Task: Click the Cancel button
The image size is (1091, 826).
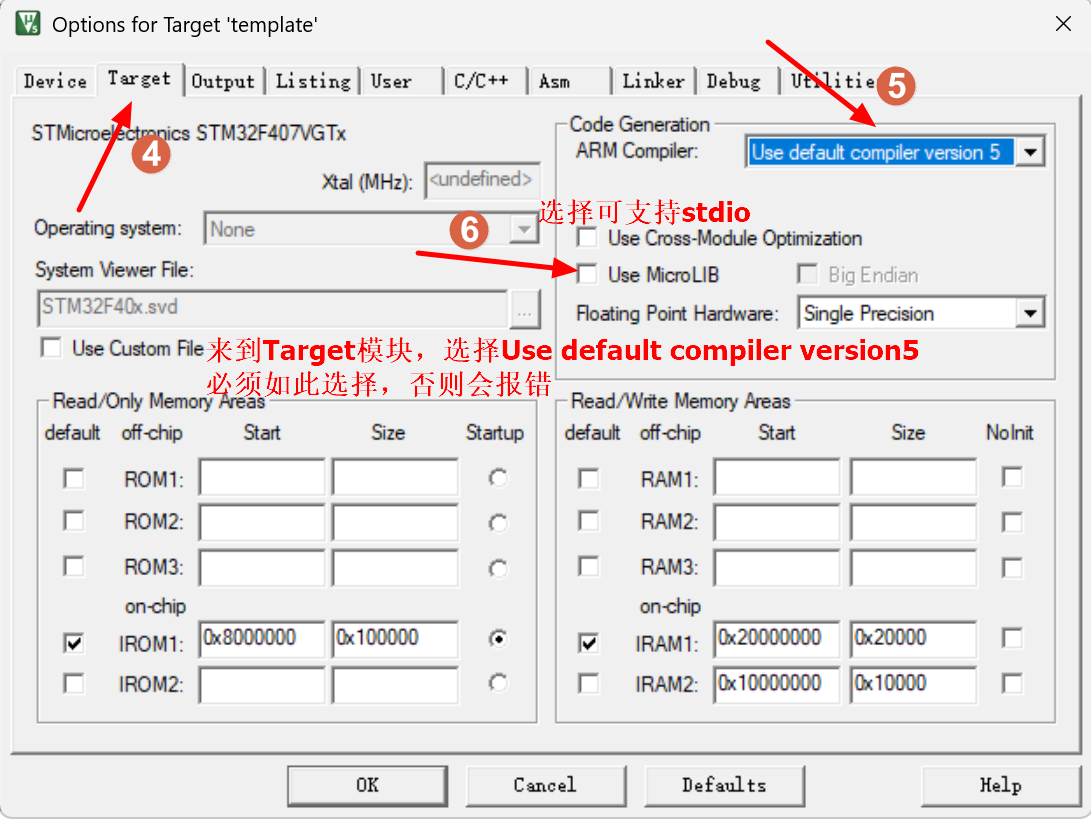Action: point(546,786)
